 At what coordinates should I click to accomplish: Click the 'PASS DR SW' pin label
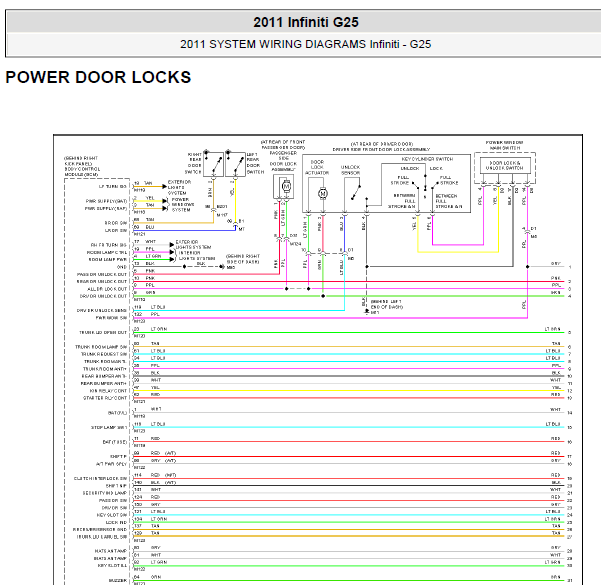point(113,500)
